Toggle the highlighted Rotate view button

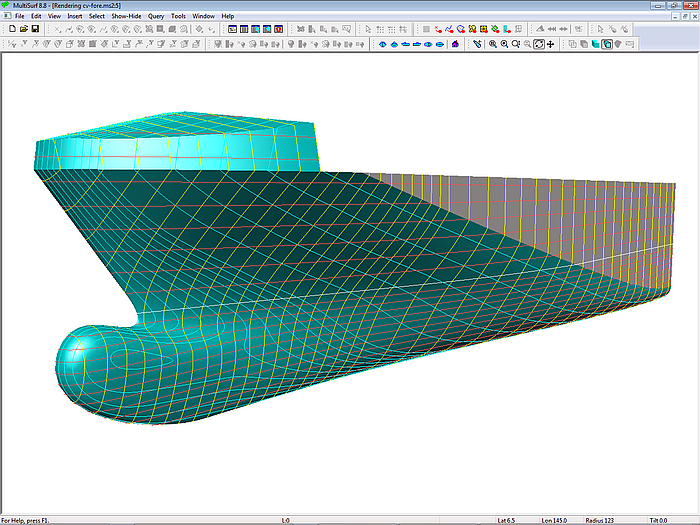[538, 44]
